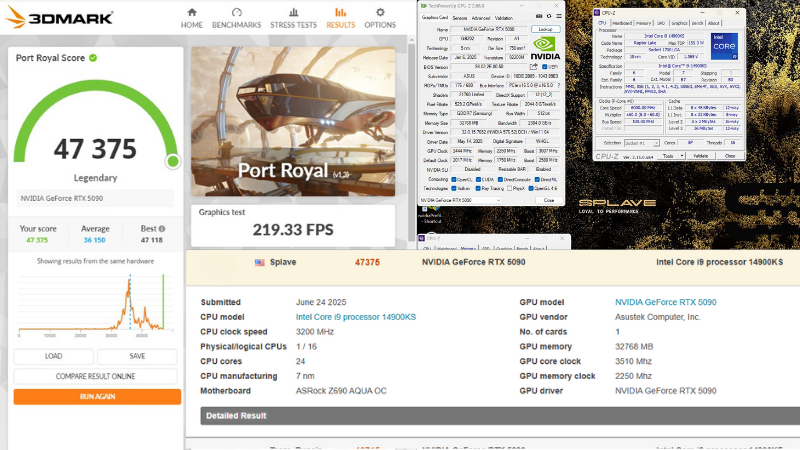Open the Intel Core i9 processor 14900KS CPU model link
Image resolution: width=800 pixels, height=450 pixels.
(x=356, y=317)
